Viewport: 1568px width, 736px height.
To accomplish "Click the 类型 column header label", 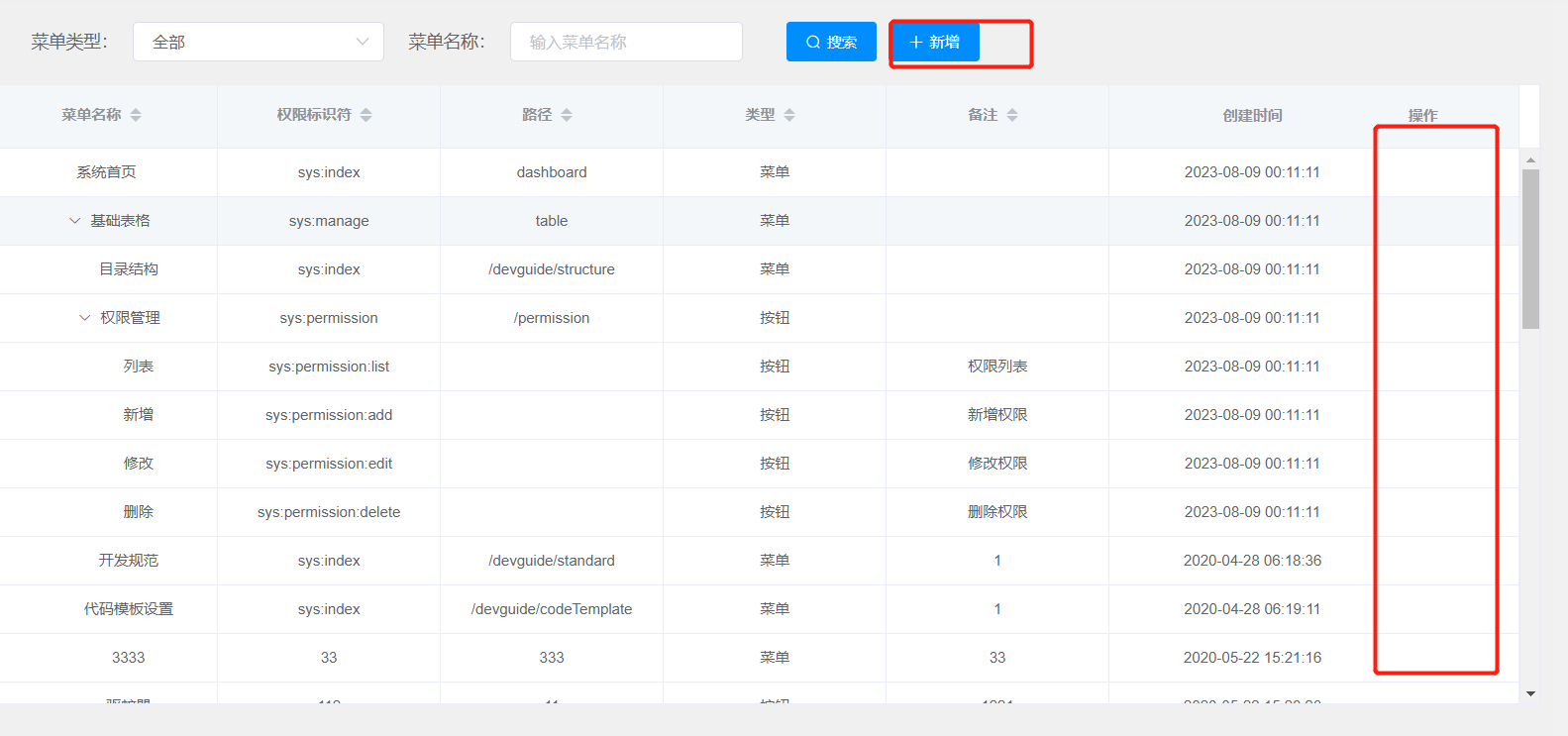I will click(x=760, y=115).
